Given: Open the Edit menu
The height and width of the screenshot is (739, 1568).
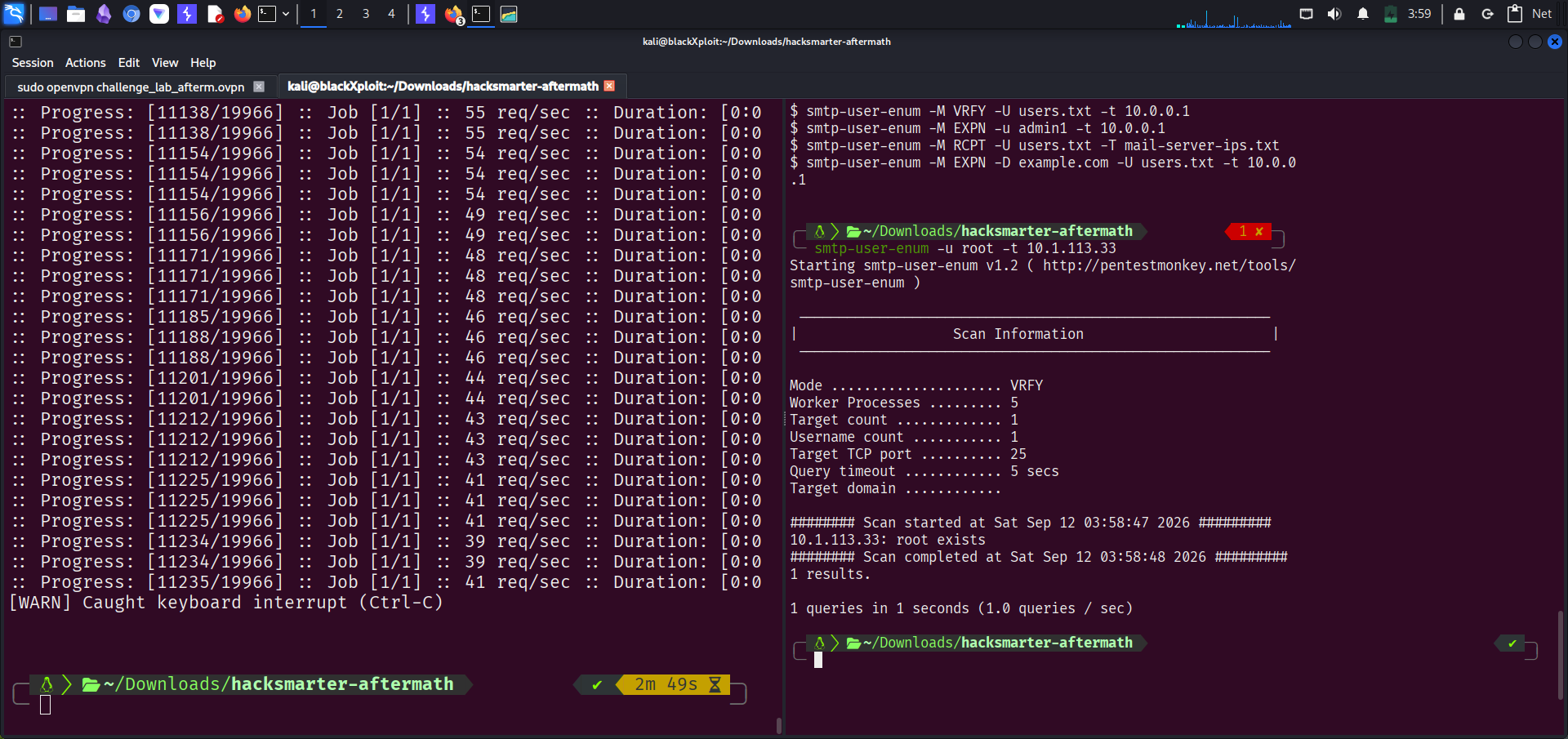Looking at the screenshot, I should tap(129, 63).
